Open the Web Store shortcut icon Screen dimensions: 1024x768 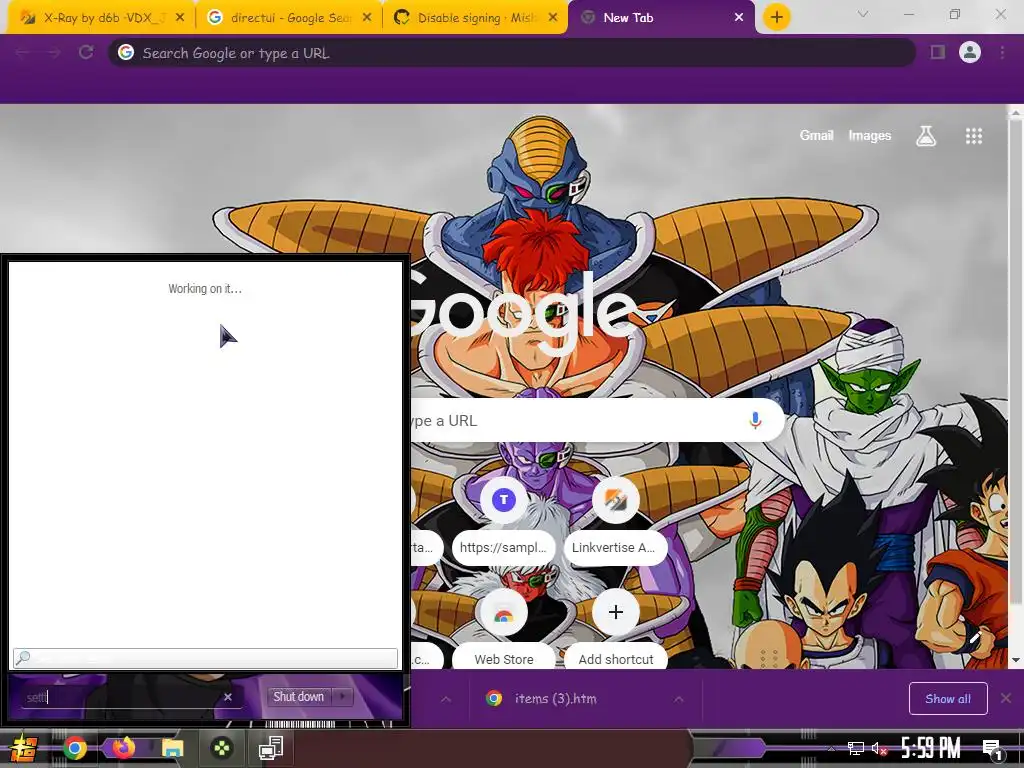(504, 613)
